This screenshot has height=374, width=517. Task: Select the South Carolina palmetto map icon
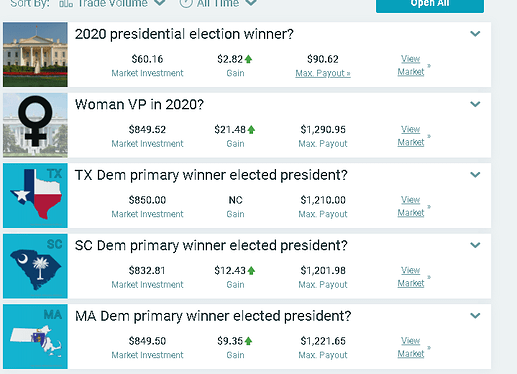coord(35,266)
